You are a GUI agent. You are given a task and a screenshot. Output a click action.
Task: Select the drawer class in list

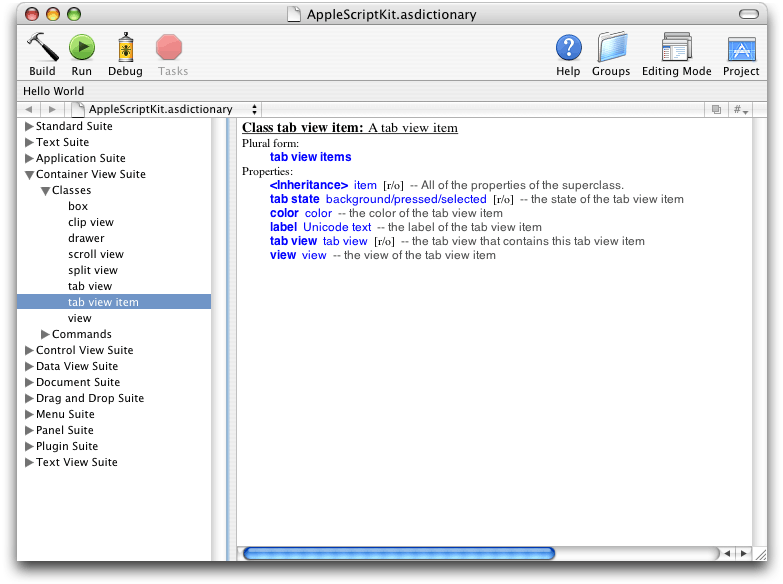86,238
